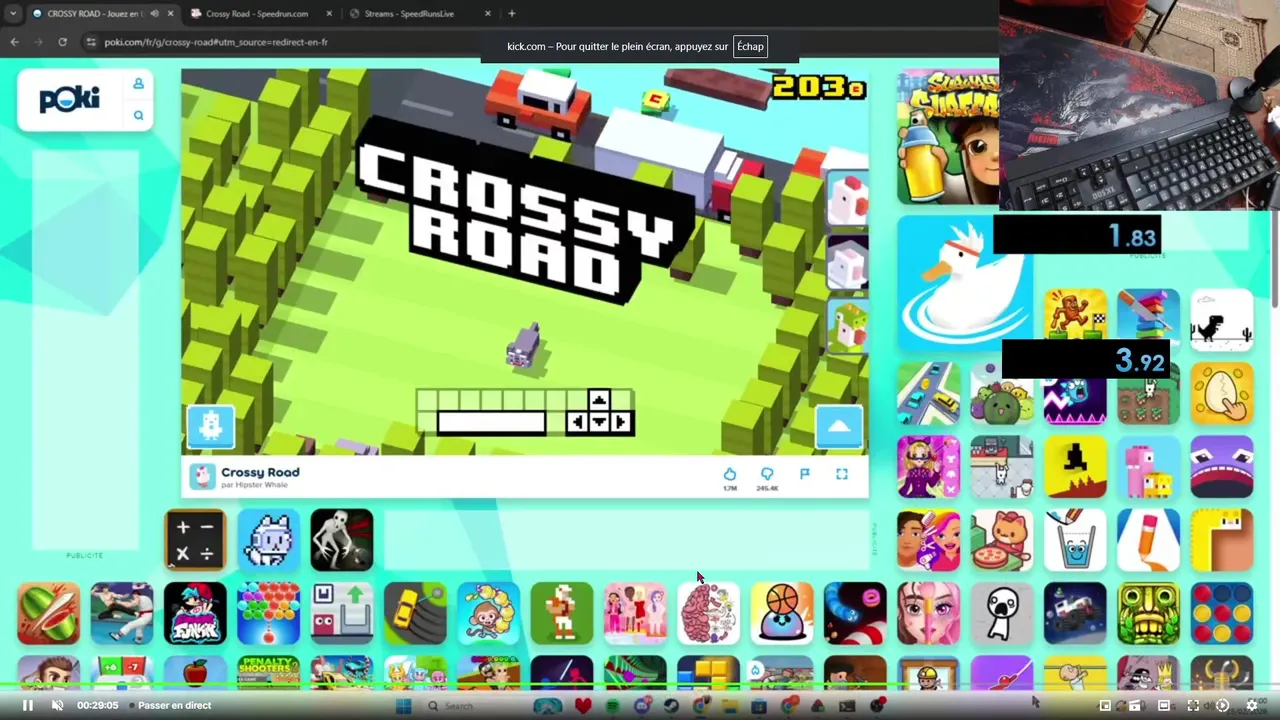This screenshot has height=720, width=1280.
Task: Open the black stick figure yellow tile
Action: coord(1075,467)
